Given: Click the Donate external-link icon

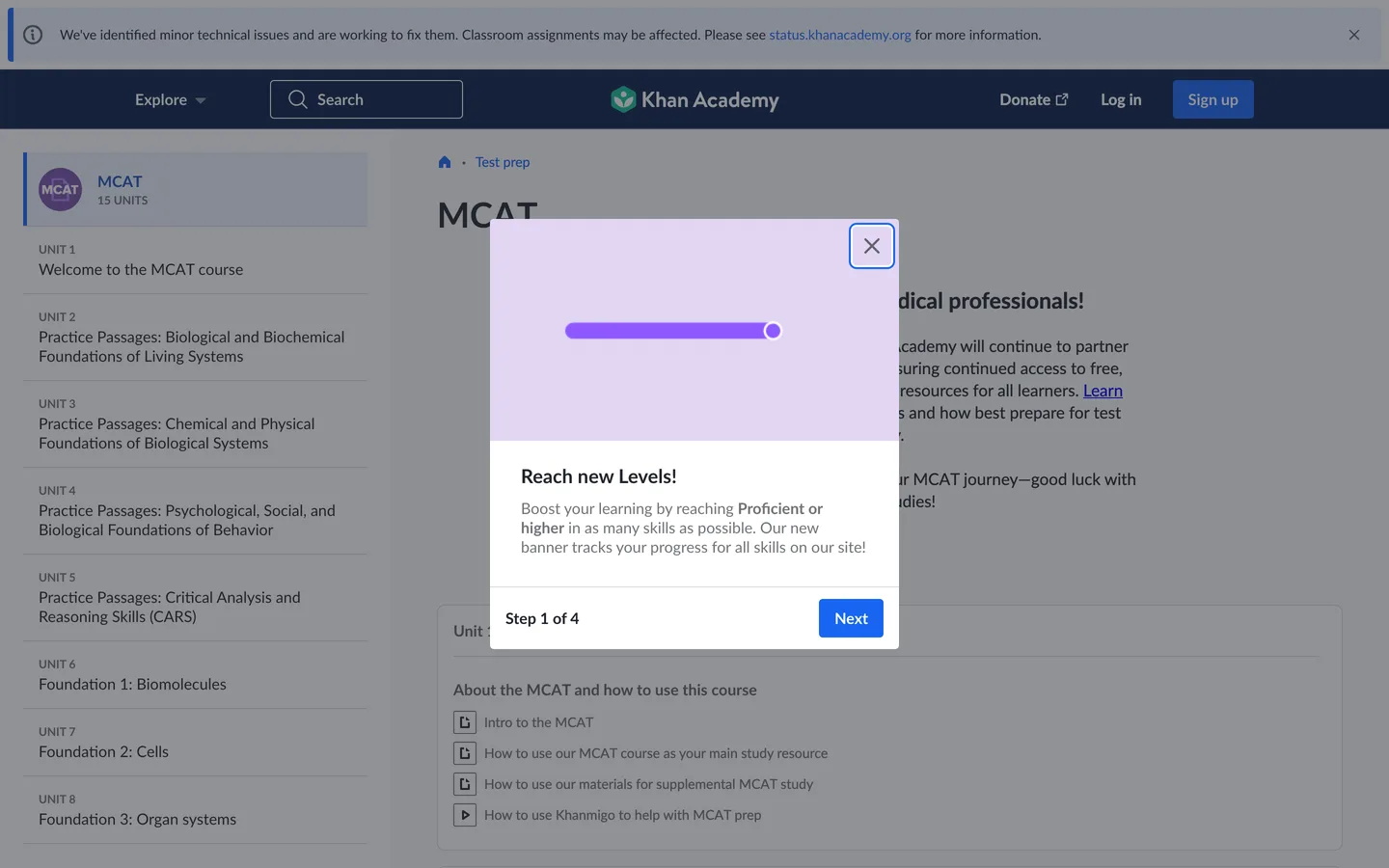Looking at the screenshot, I should pyautogui.click(x=1062, y=99).
